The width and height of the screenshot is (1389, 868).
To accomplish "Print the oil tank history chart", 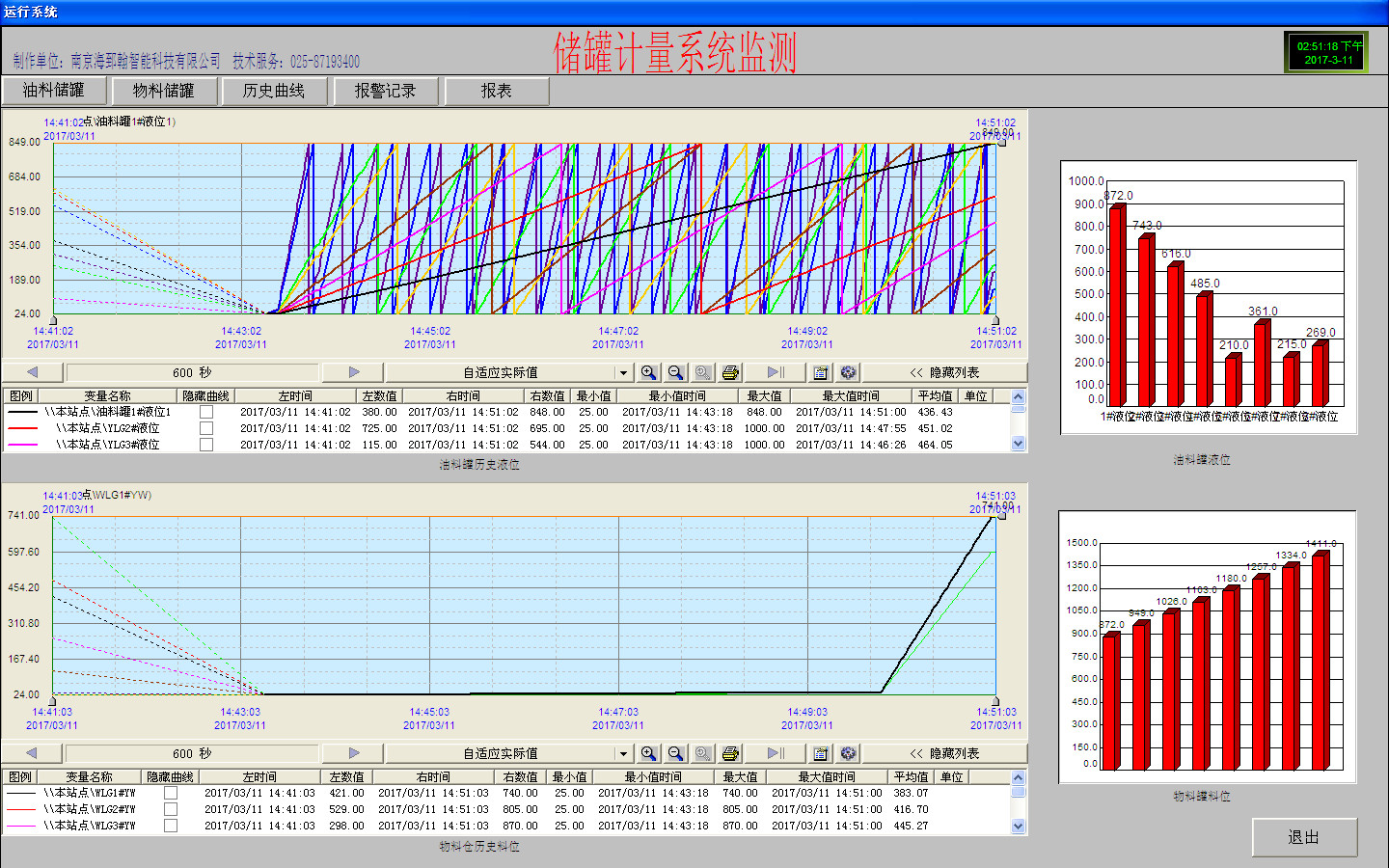I will pos(730,372).
